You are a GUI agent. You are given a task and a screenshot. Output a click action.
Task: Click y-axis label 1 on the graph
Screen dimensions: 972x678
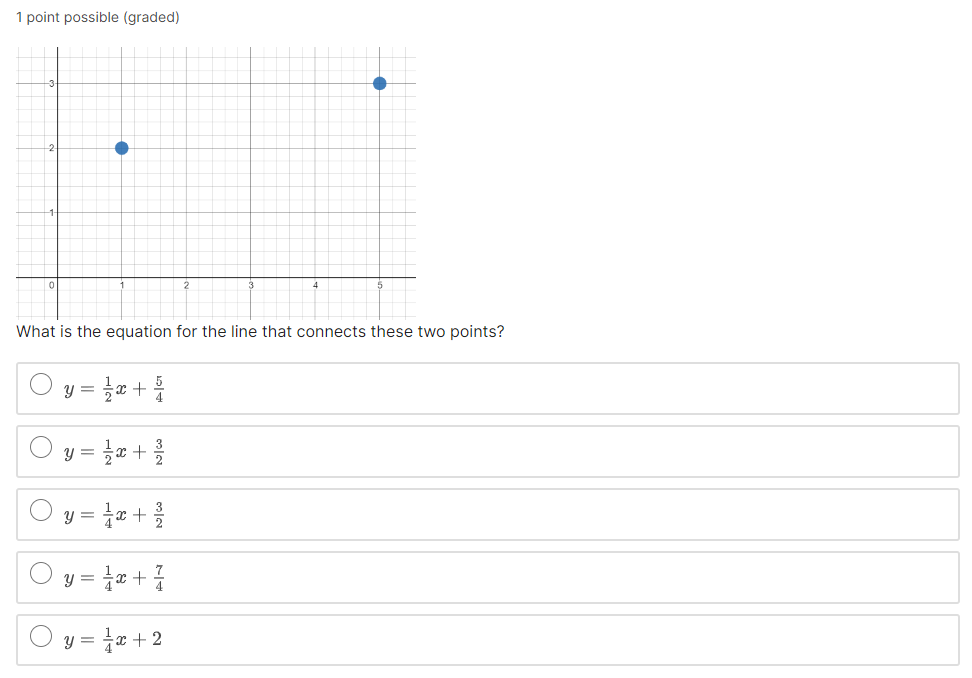pyautogui.click(x=51, y=213)
